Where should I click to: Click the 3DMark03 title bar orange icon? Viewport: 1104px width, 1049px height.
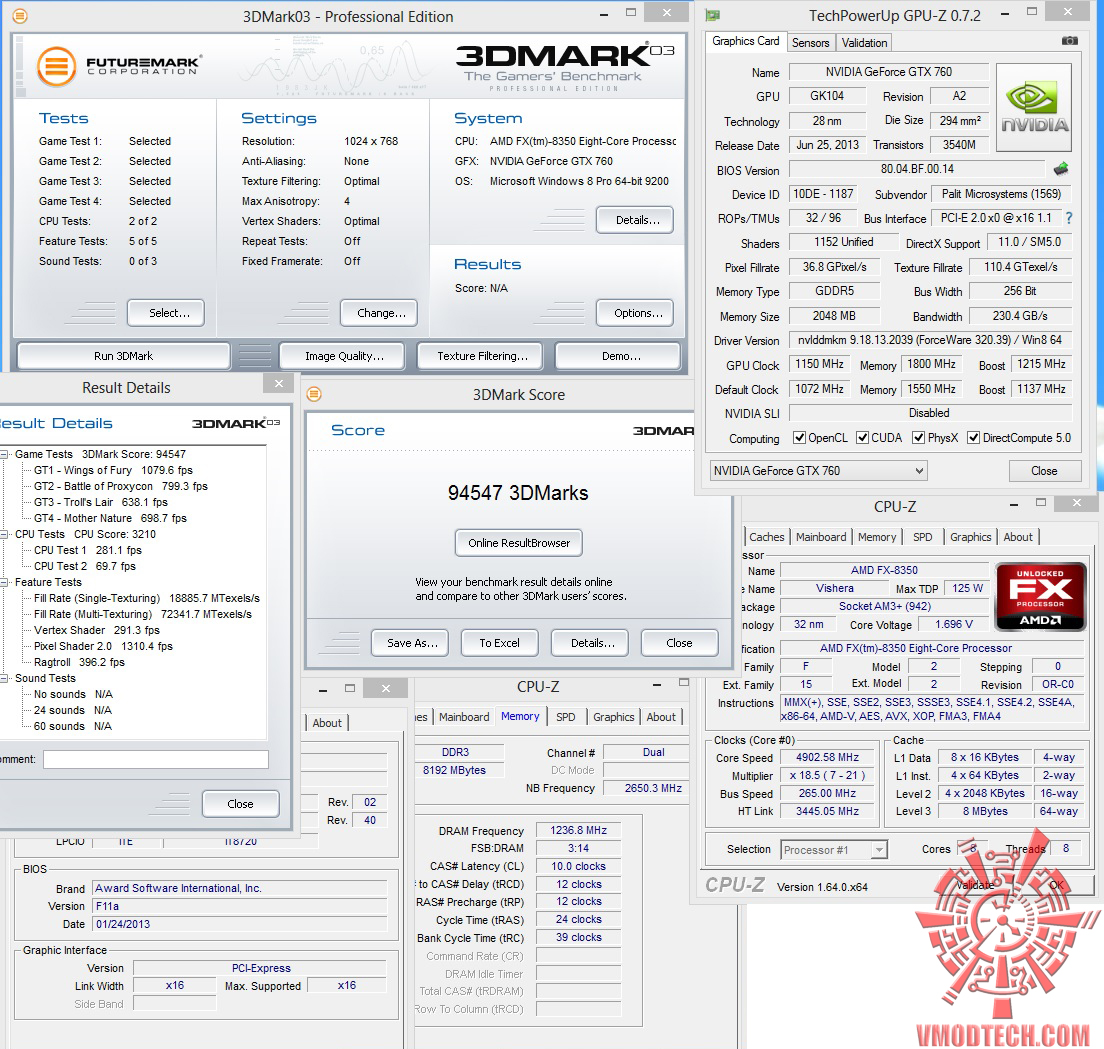tap(20, 15)
